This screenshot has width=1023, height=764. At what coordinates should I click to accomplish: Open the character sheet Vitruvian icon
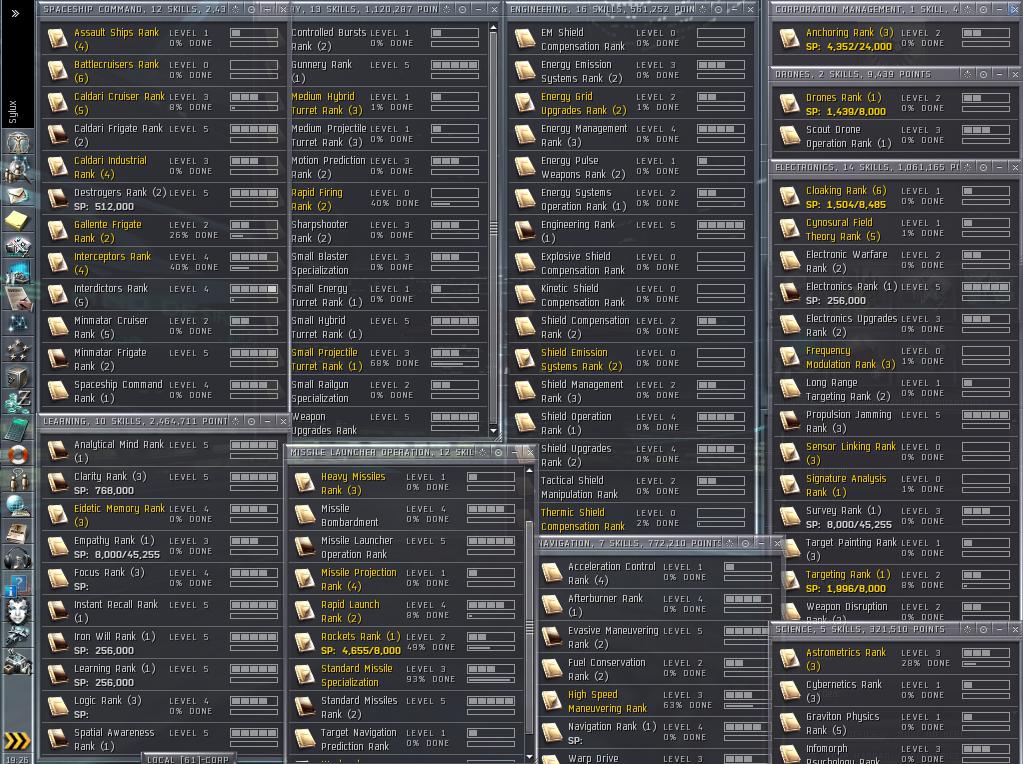click(17, 142)
